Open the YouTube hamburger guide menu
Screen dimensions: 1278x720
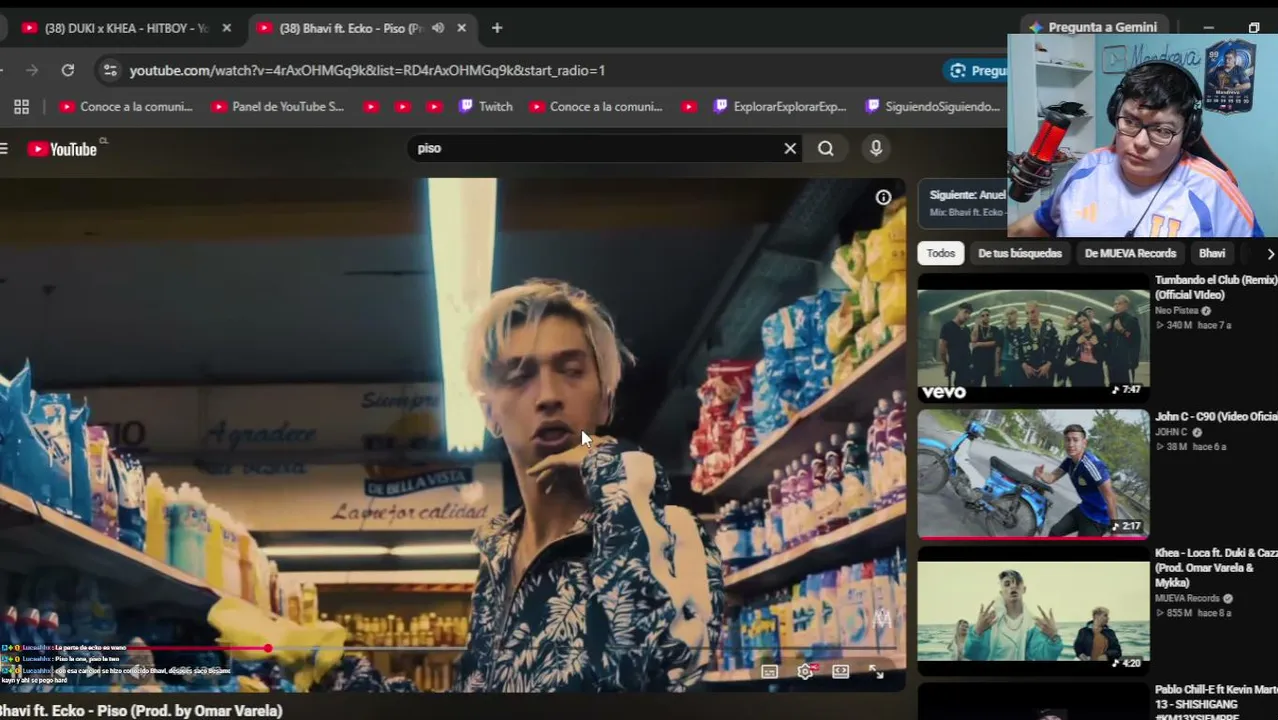(x=4, y=149)
